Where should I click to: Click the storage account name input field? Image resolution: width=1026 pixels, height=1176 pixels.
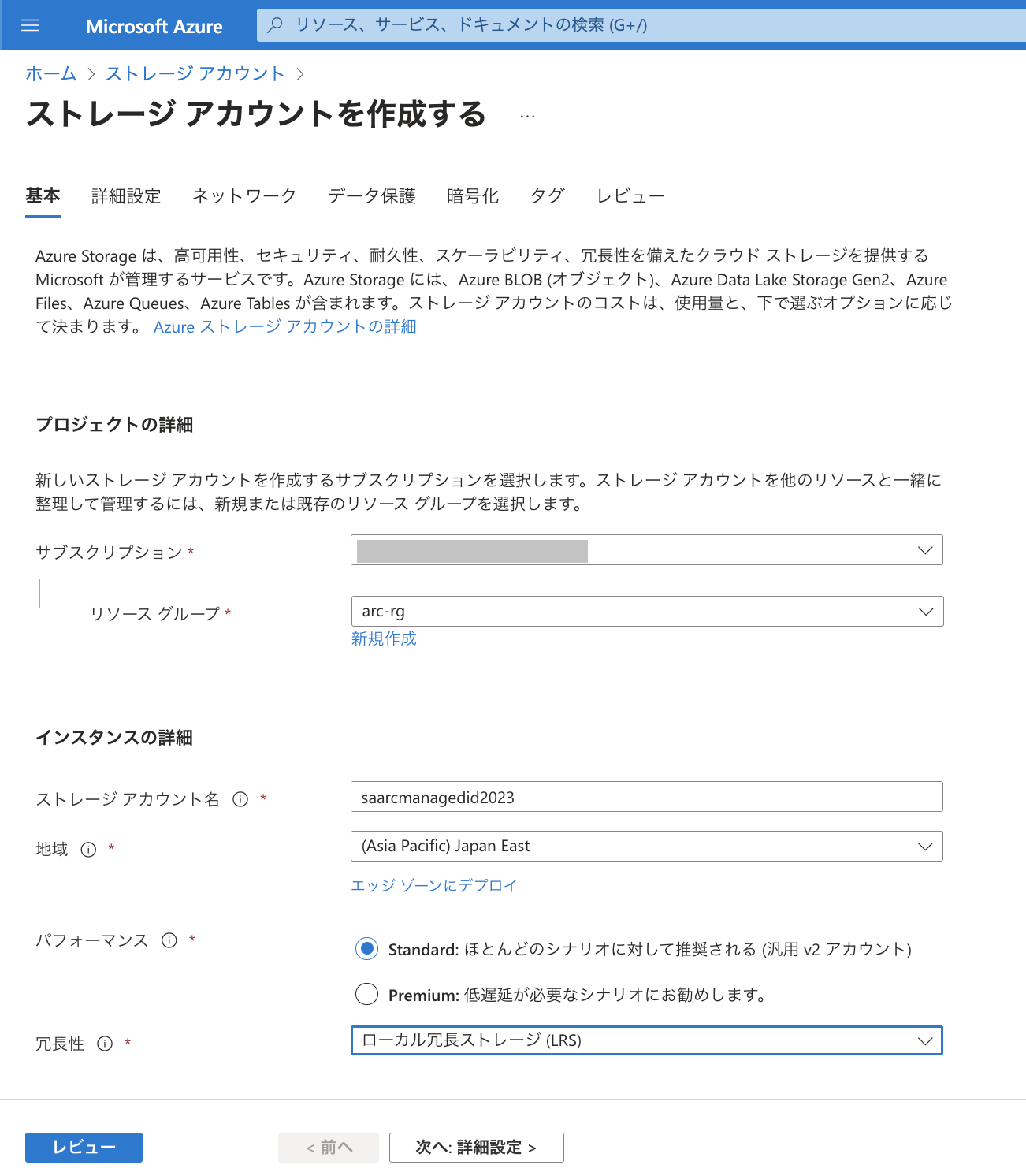647,797
